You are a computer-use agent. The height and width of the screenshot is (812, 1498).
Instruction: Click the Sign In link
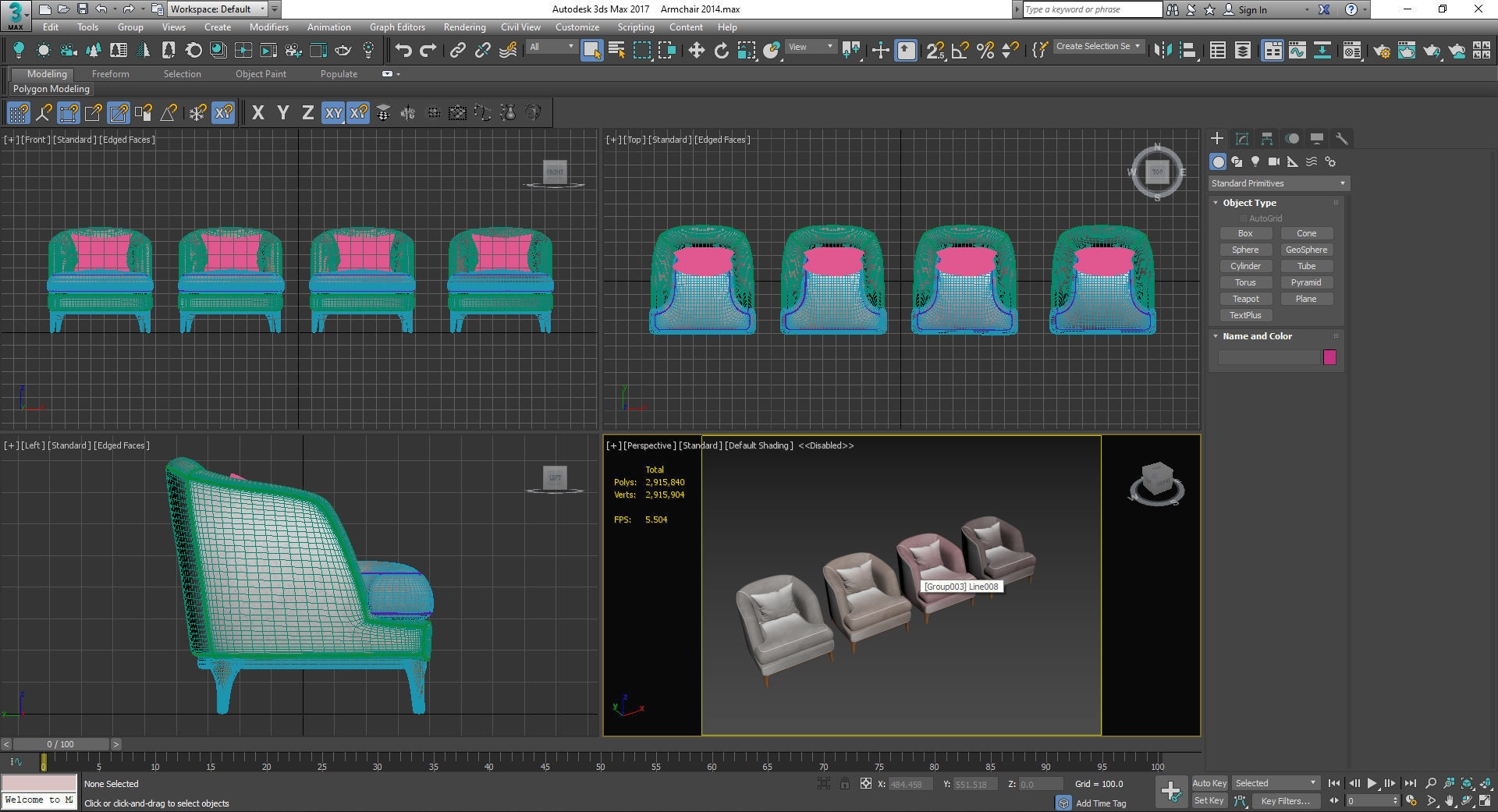pos(1245,9)
